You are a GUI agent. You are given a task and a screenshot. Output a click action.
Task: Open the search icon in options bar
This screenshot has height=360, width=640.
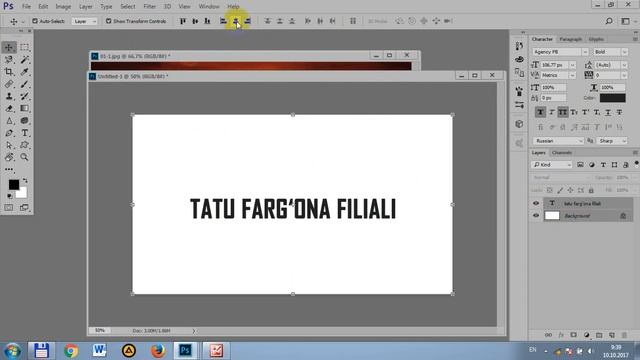click(x=609, y=21)
